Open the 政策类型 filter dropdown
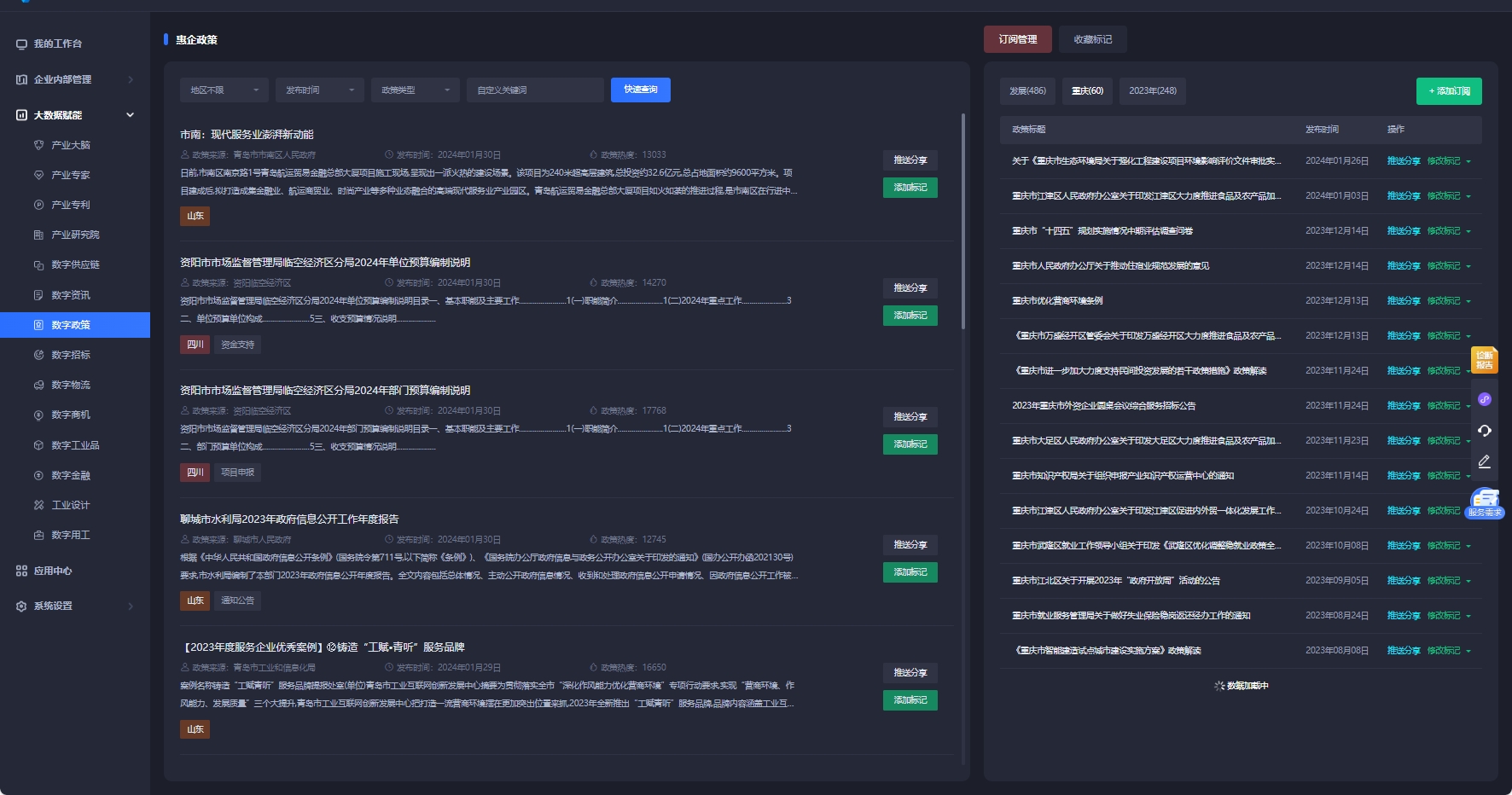 (x=416, y=90)
